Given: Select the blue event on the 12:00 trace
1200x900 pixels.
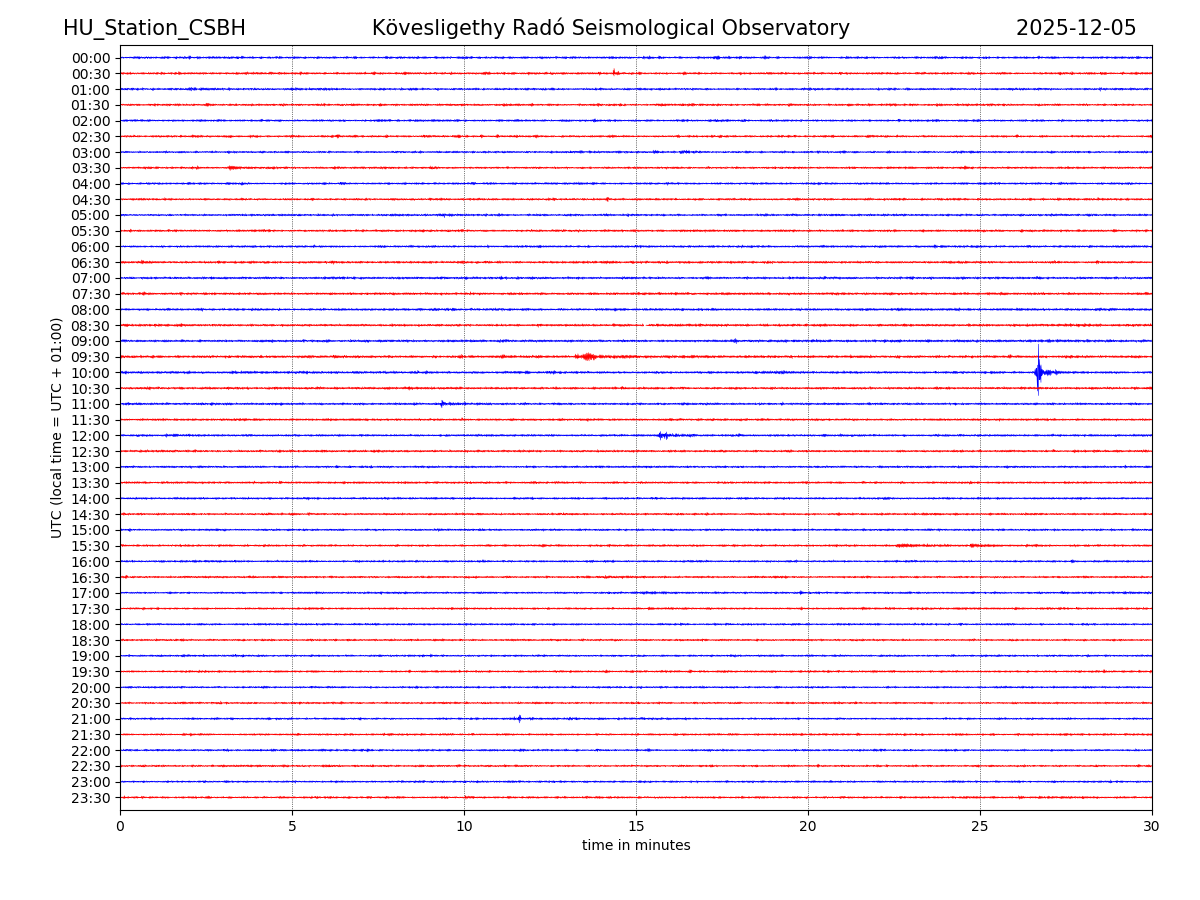Looking at the screenshot, I should tap(663, 435).
